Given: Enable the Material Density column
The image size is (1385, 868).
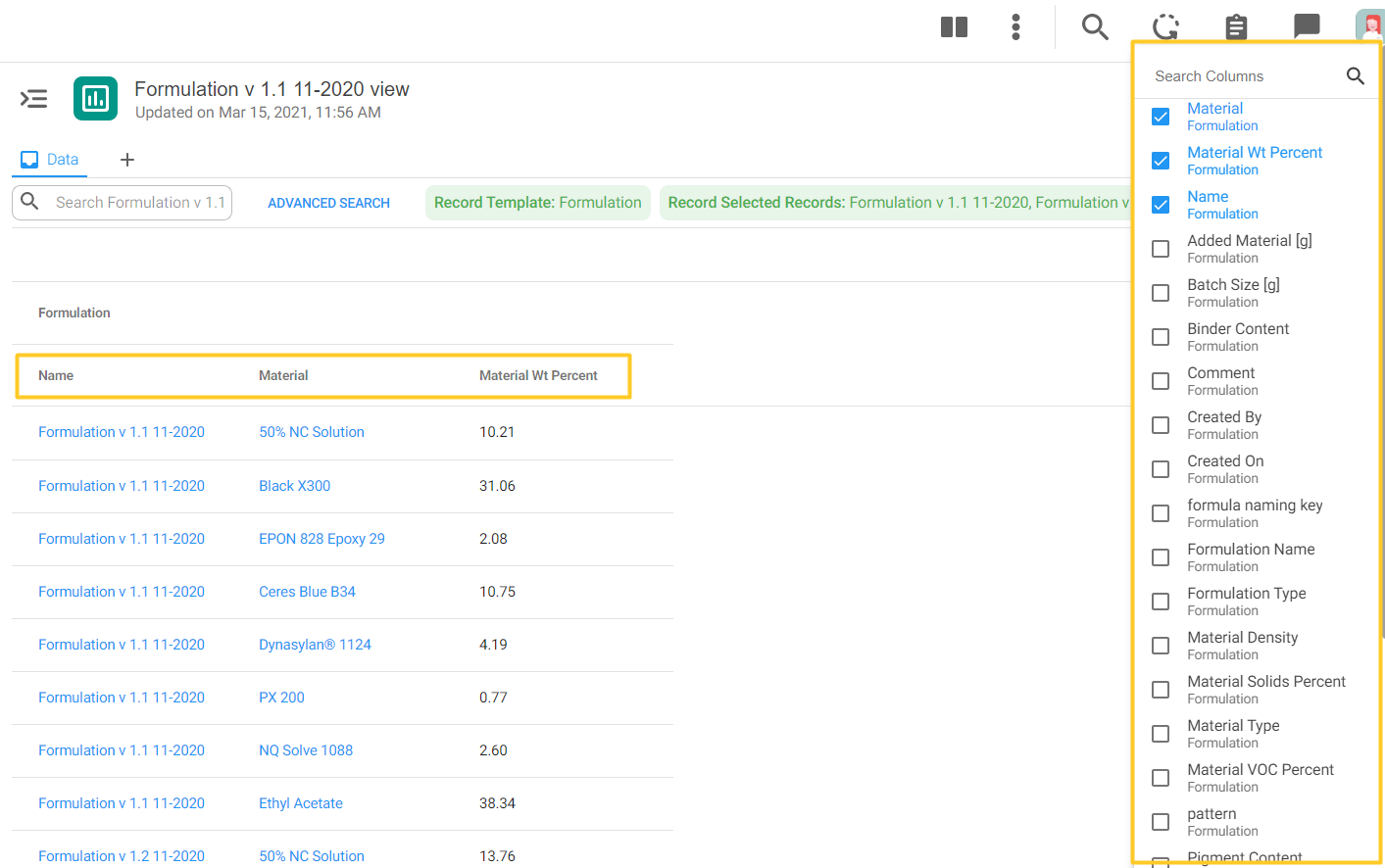Looking at the screenshot, I should [x=1161, y=646].
